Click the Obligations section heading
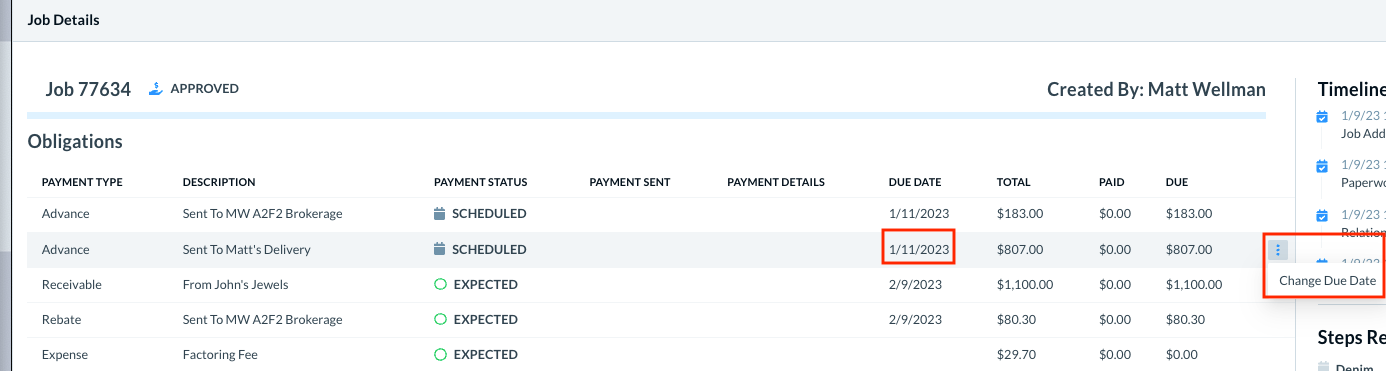Viewport: 1386px width, 371px height. point(75,142)
